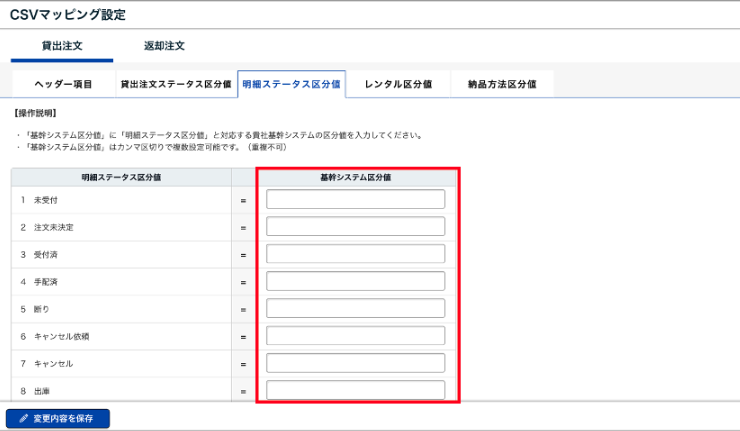Click the キャンセル依頼 value input
740x431 pixels.
pos(355,335)
